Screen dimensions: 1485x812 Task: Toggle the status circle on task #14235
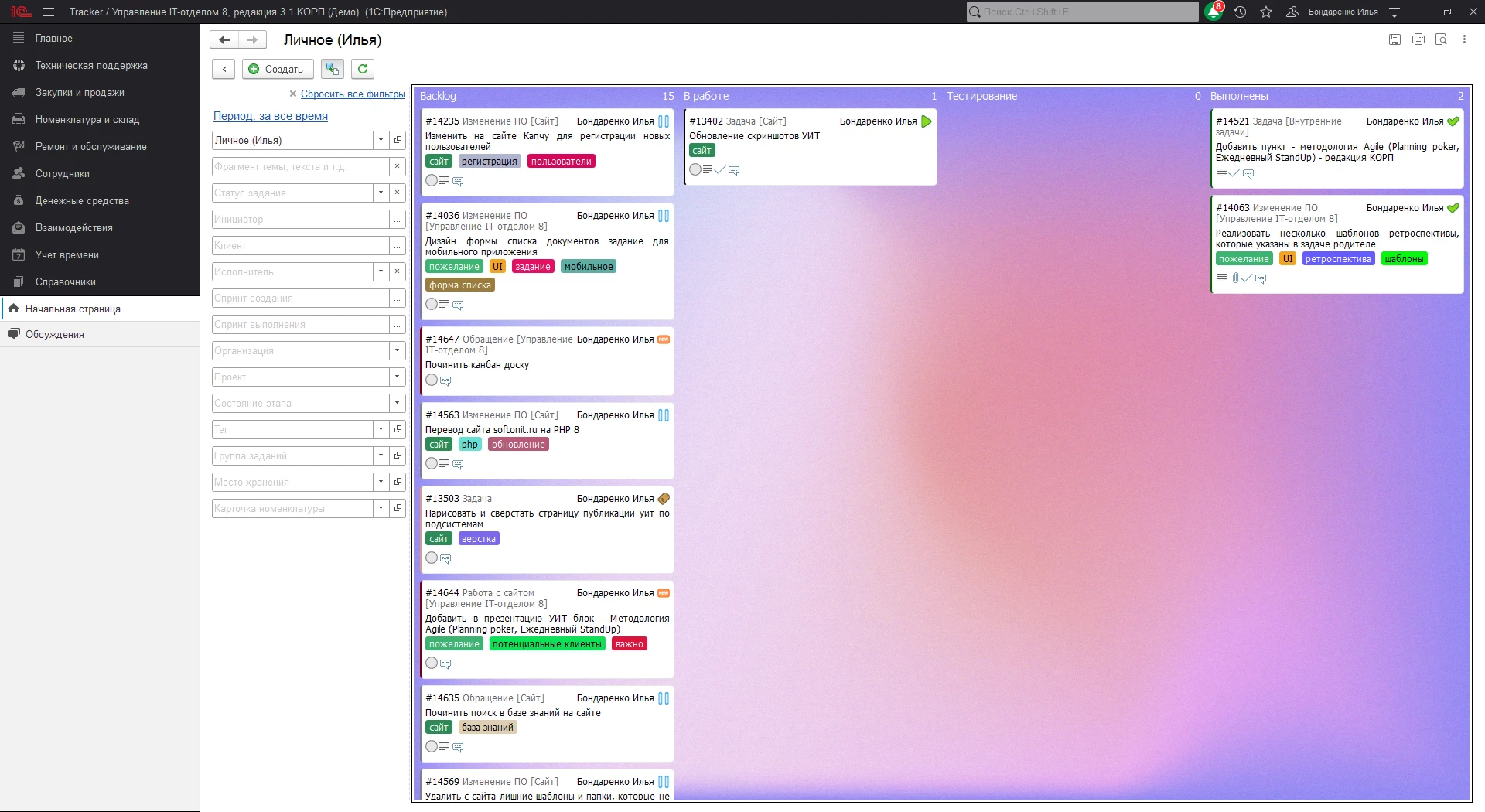coord(432,180)
